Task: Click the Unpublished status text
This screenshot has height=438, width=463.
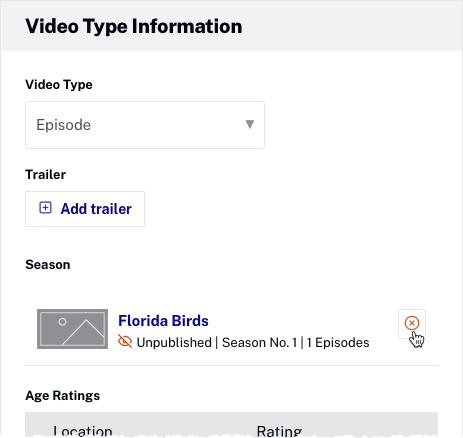Action: click(174, 342)
